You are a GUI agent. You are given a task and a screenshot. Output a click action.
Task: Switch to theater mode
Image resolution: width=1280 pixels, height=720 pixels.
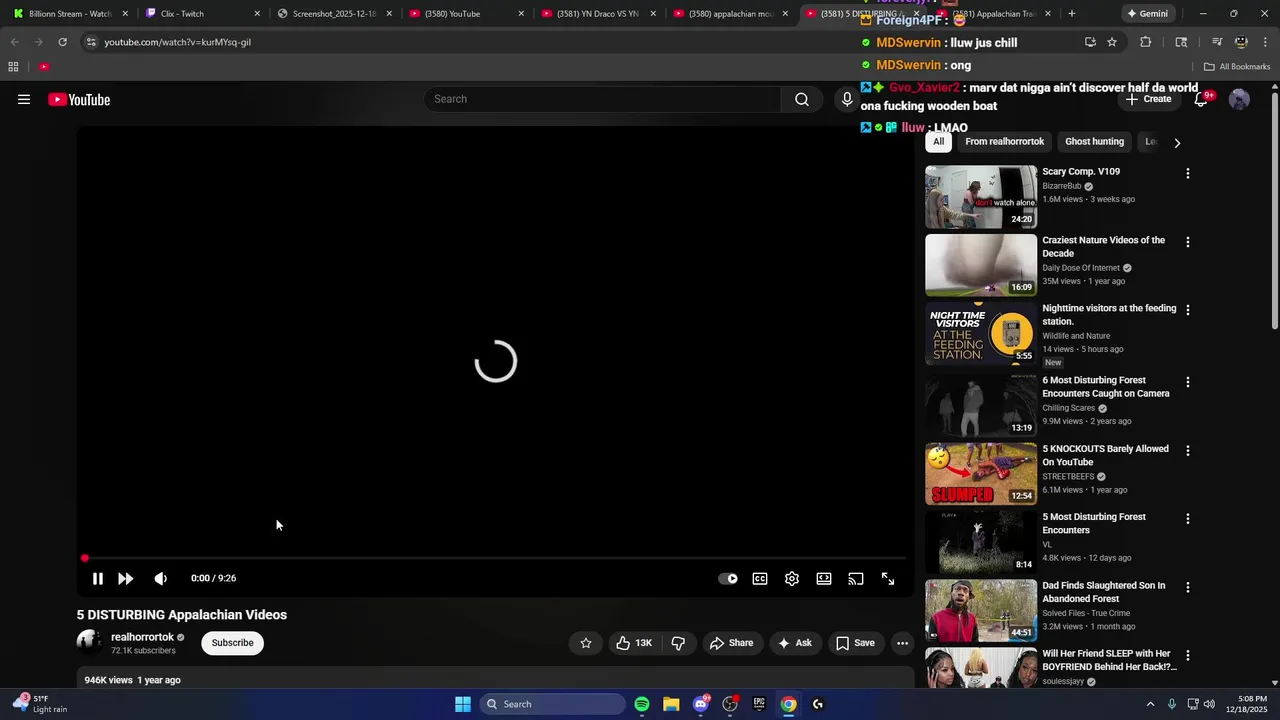click(x=824, y=579)
